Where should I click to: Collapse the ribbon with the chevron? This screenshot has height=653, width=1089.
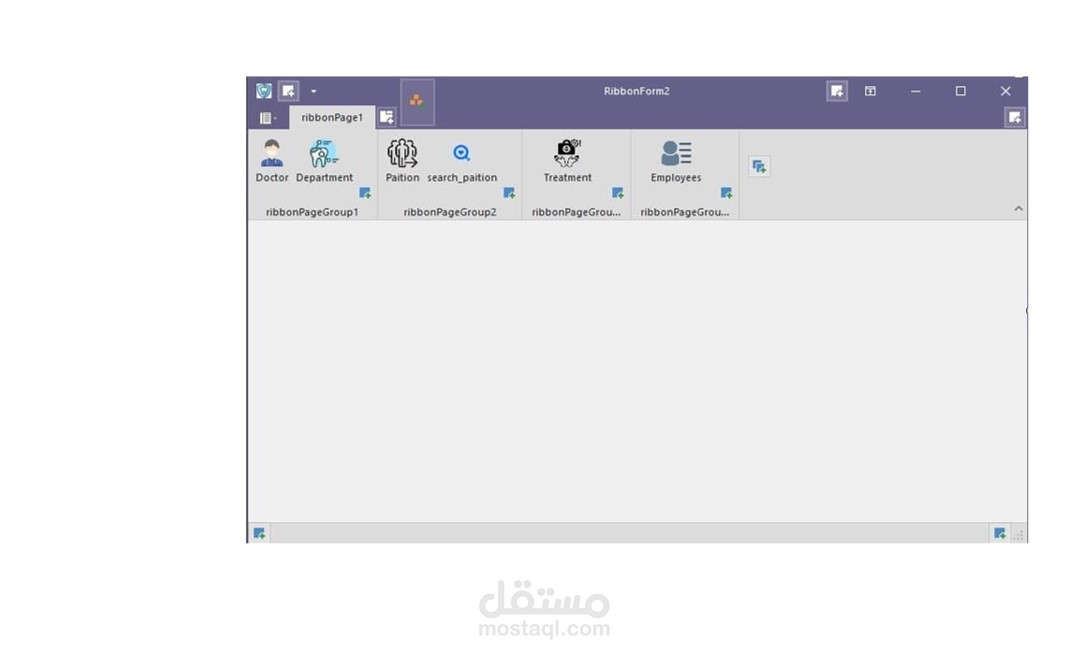coord(1018,208)
